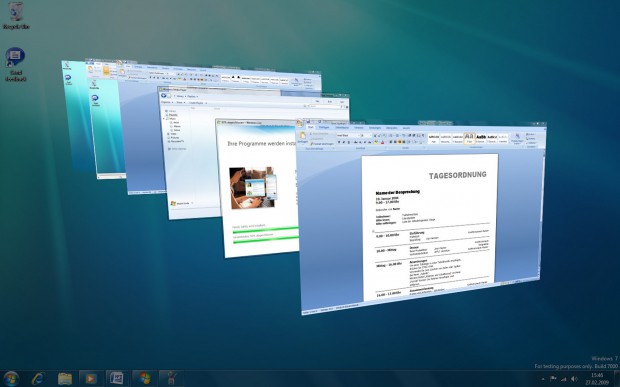Viewport: 620px width, 387px height.
Task: Open Windows Explorer folder icon on taskbar
Action: (65, 378)
